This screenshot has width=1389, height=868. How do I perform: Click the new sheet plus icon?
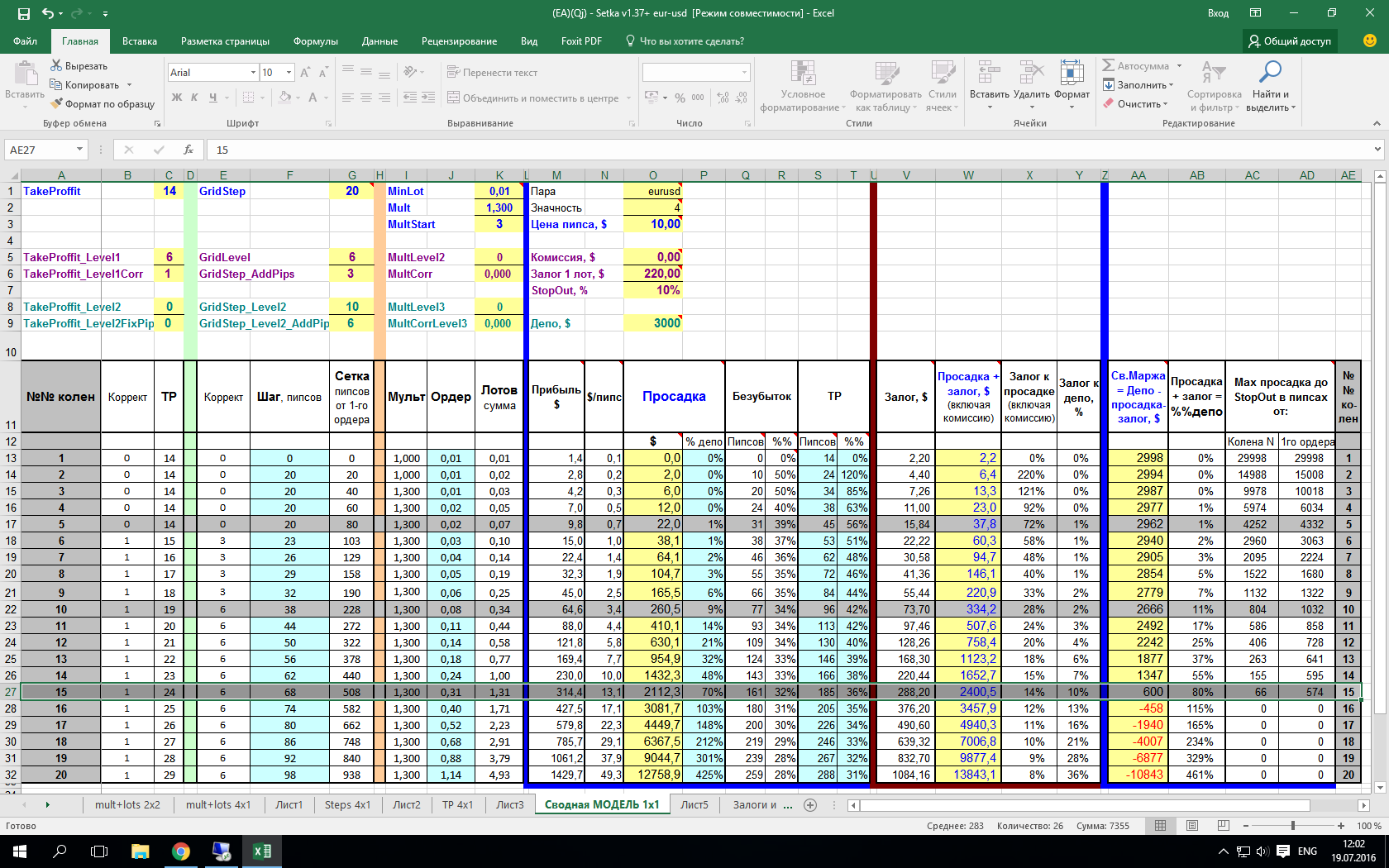pos(810,805)
